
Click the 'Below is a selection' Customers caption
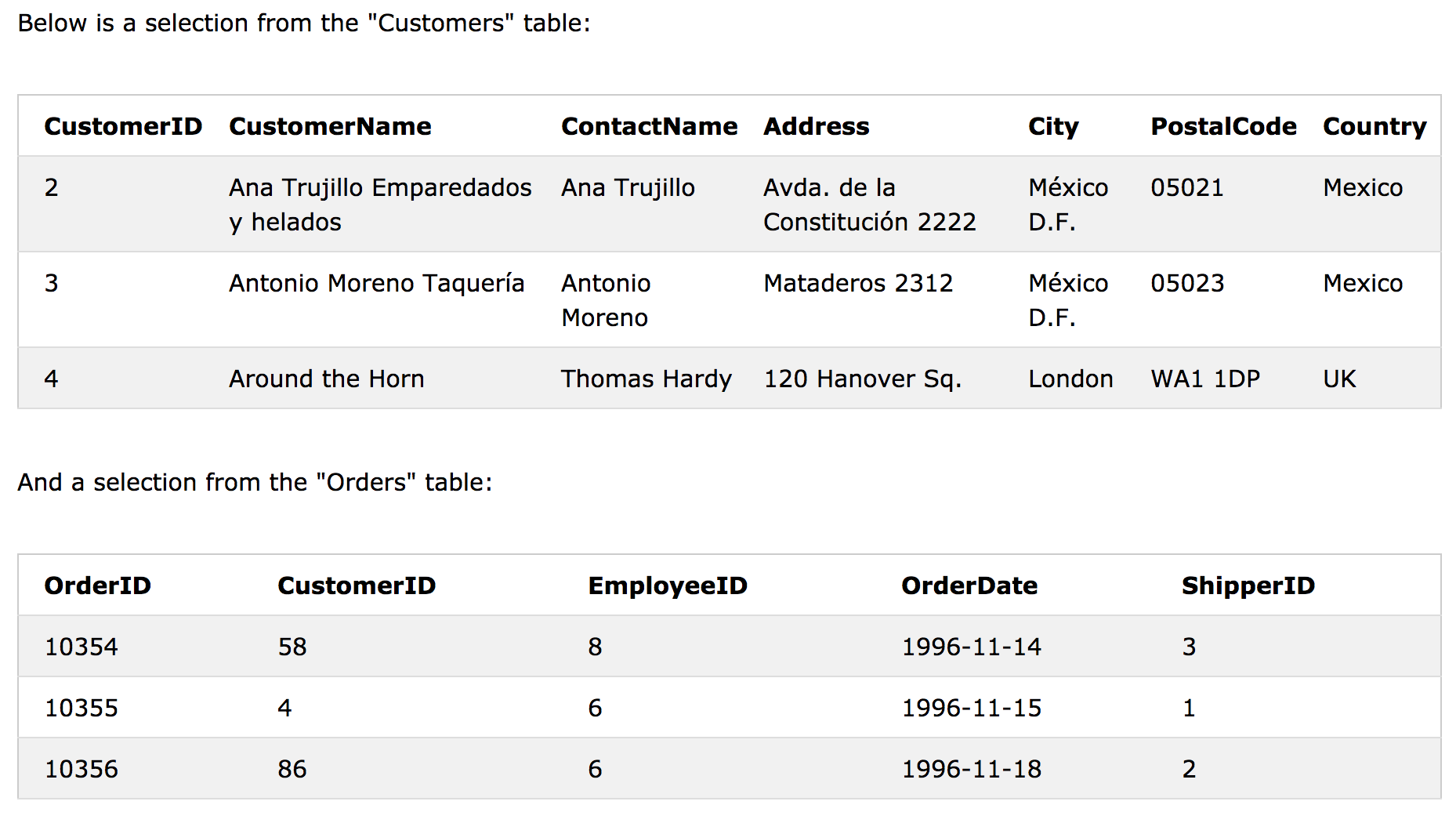click(x=304, y=23)
